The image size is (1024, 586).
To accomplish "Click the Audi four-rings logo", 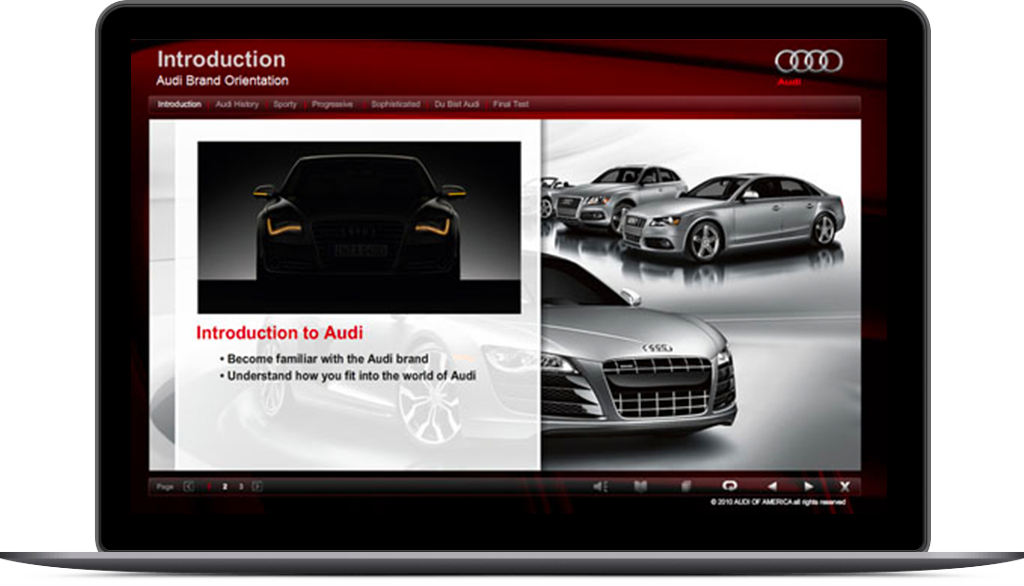I will 808,62.
